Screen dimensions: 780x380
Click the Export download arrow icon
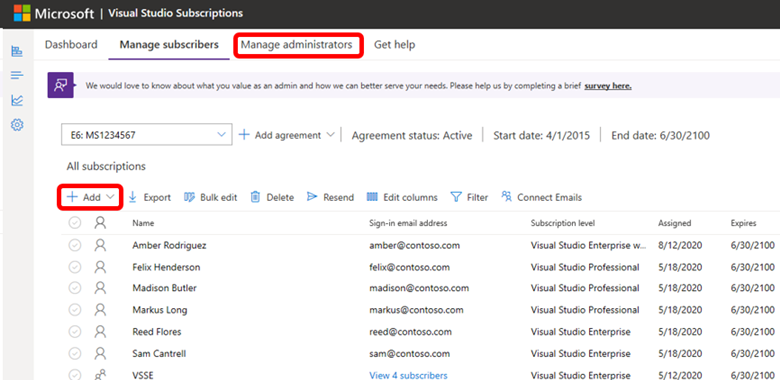133,197
